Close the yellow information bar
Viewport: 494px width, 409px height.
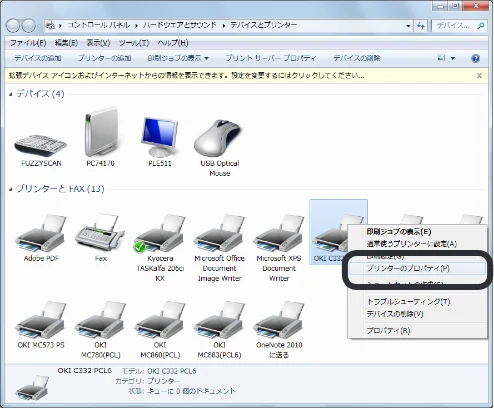479,76
